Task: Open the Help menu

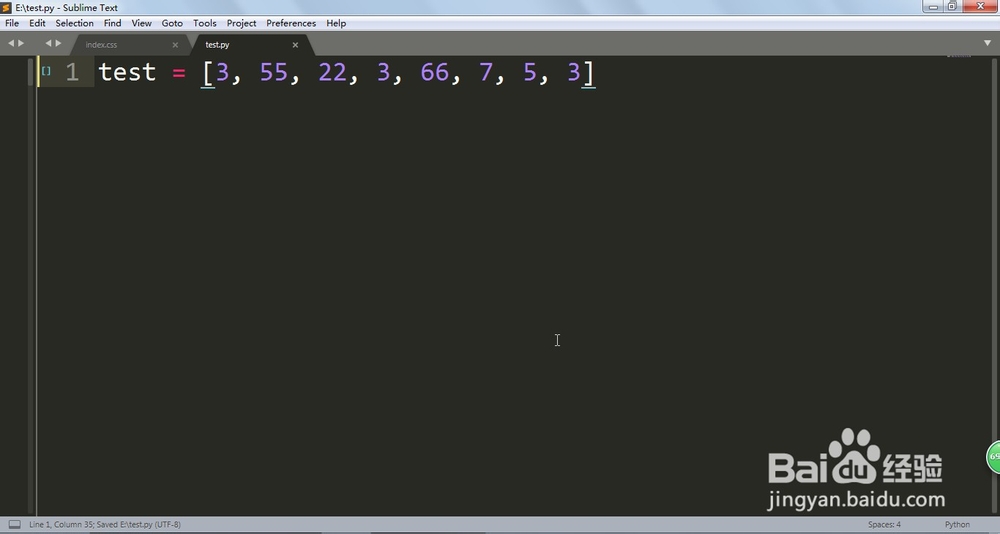Action: coord(336,23)
